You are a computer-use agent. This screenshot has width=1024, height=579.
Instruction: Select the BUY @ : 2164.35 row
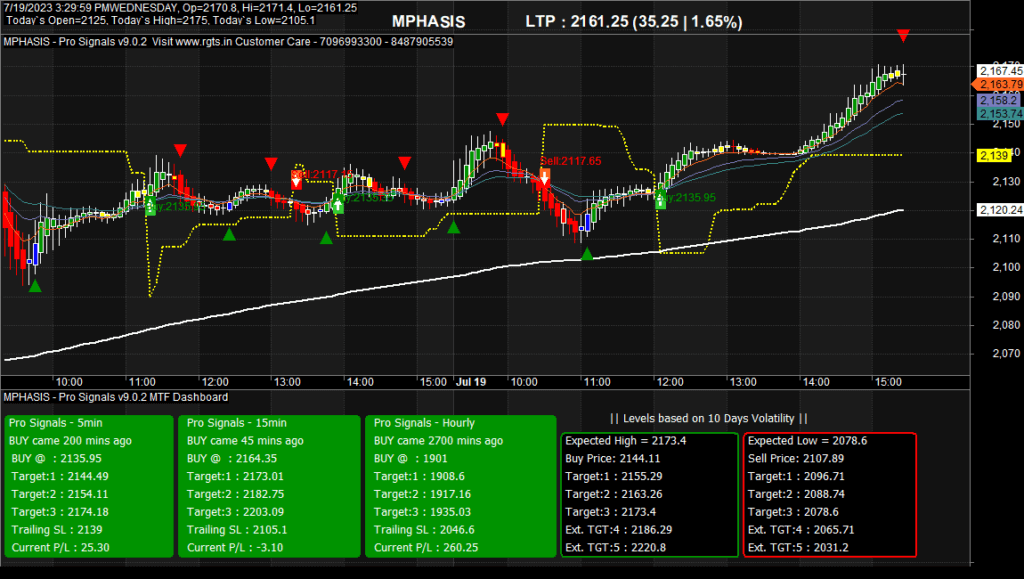[x=232, y=458]
